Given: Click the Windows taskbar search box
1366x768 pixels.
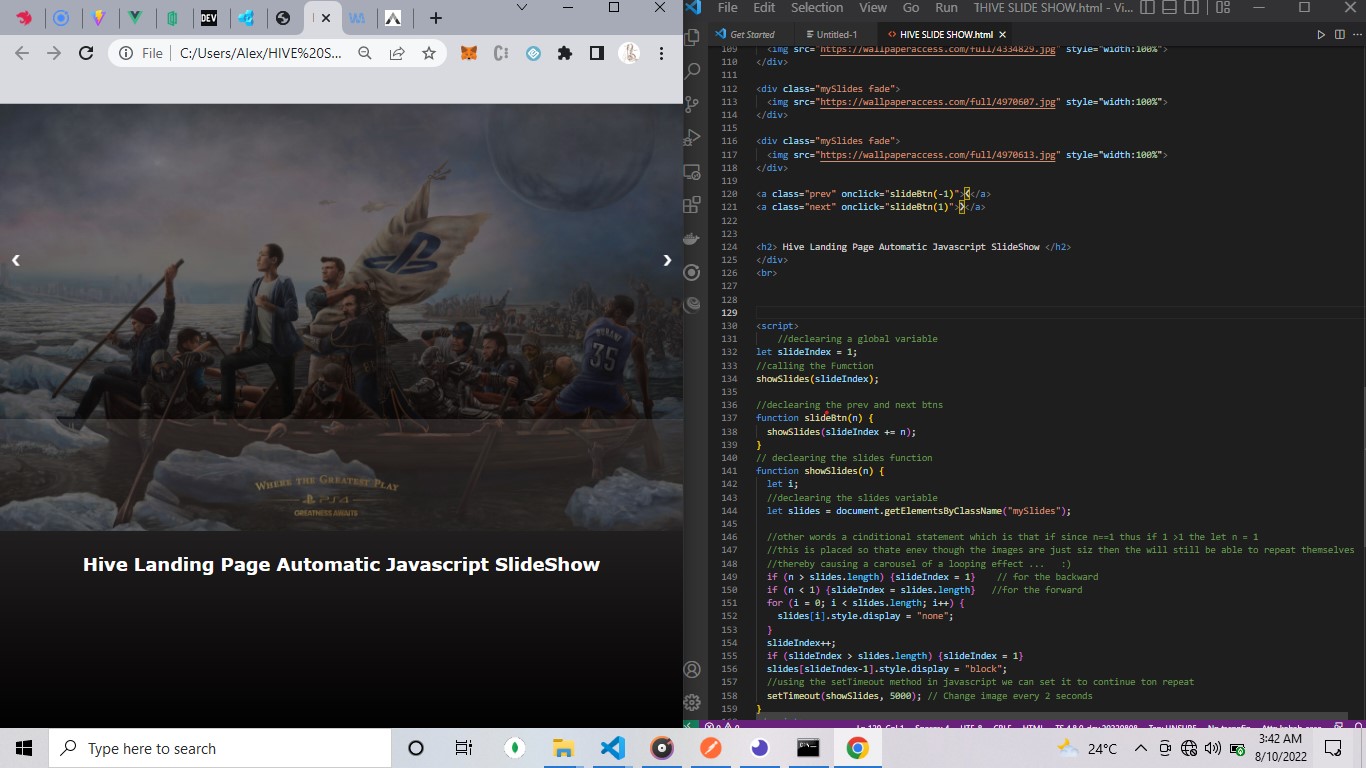Looking at the screenshot, I should click(x=219, y=748).
